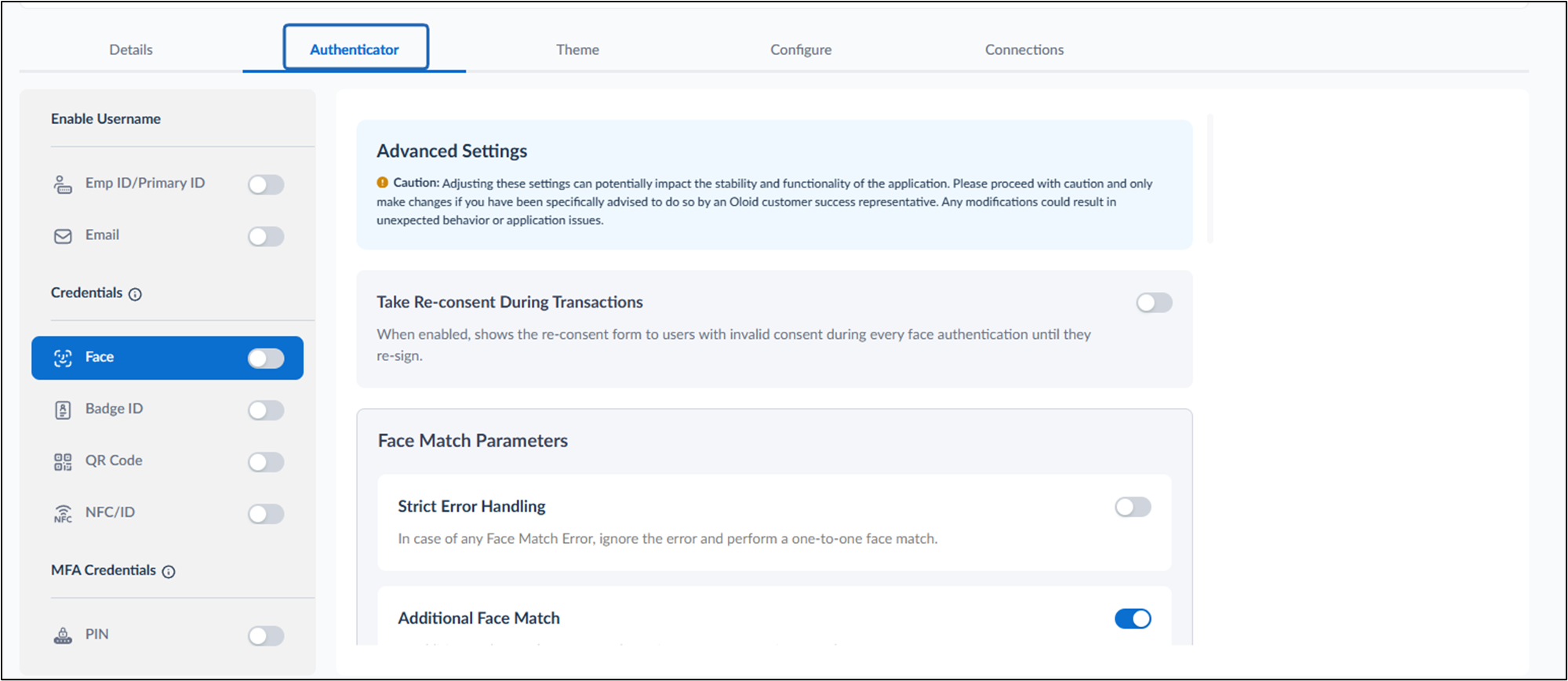The image size is (1568, 681).
Task: Click the QR Code icon
Action: coord(63,462)
